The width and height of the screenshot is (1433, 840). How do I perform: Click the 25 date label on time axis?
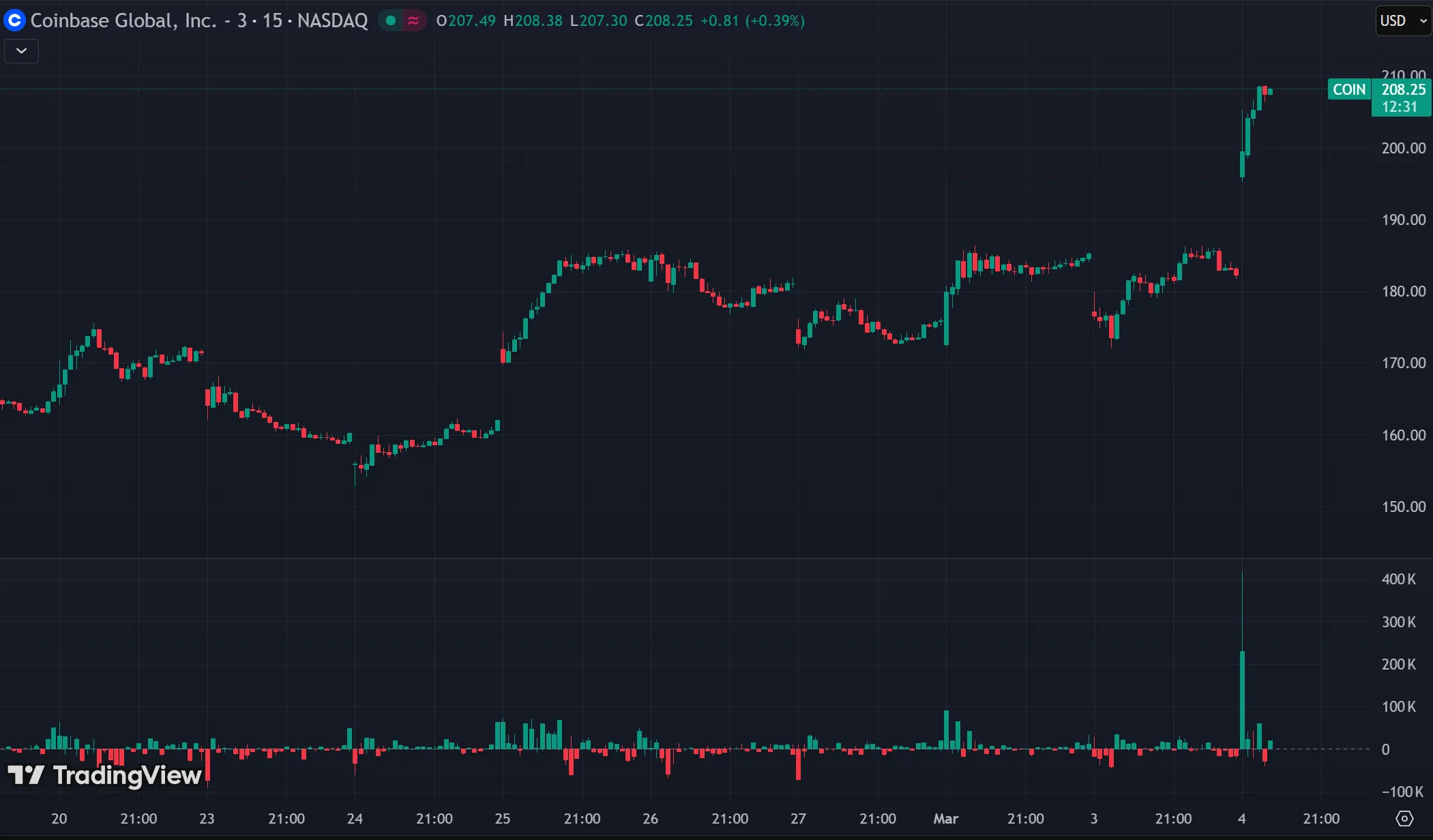point(503,818)
